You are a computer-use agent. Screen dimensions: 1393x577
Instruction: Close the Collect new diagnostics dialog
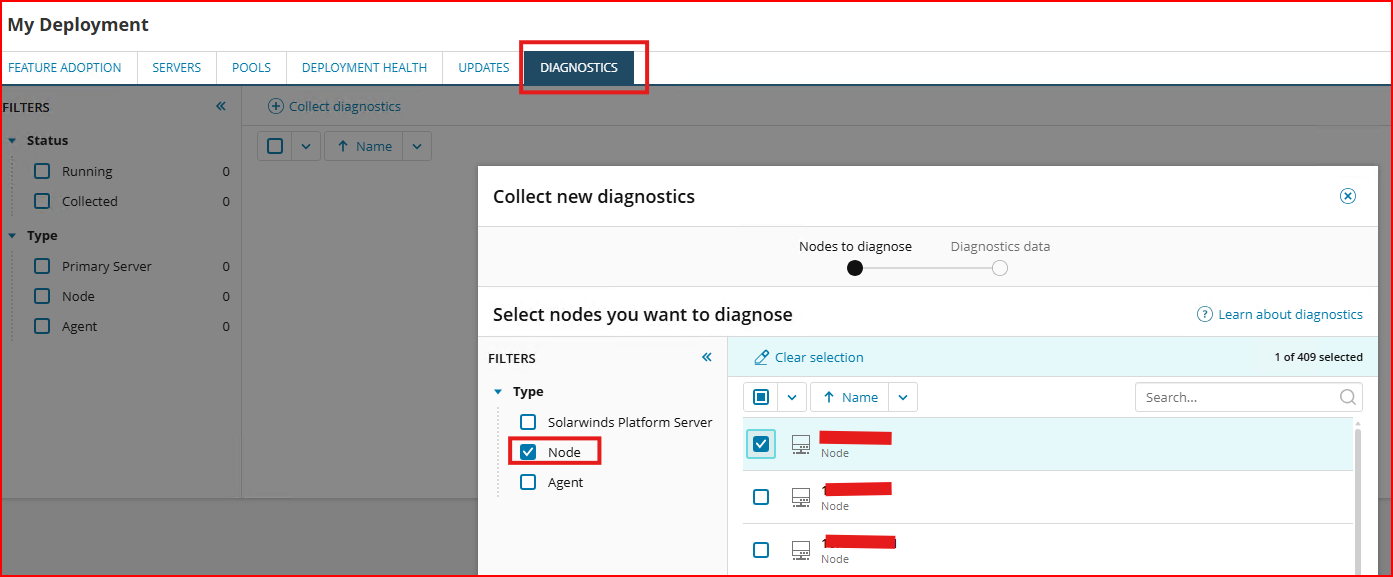[x=1348, y=196]
